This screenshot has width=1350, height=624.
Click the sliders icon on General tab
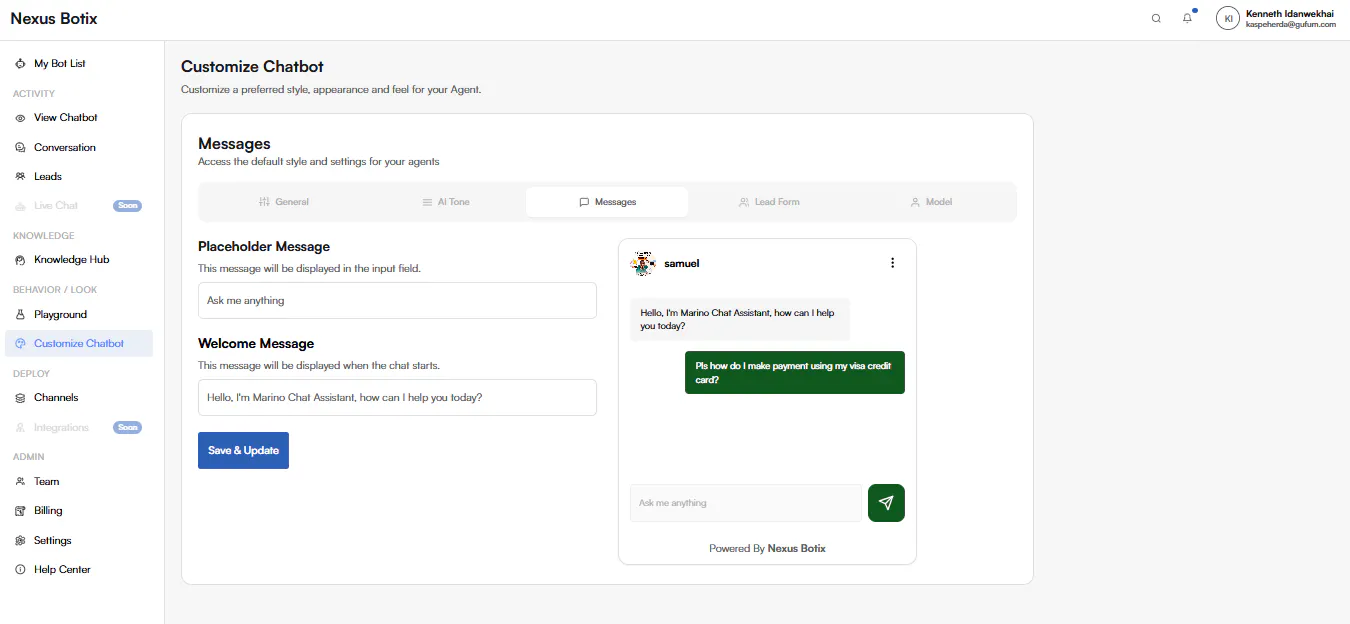(x=264, y=202)
